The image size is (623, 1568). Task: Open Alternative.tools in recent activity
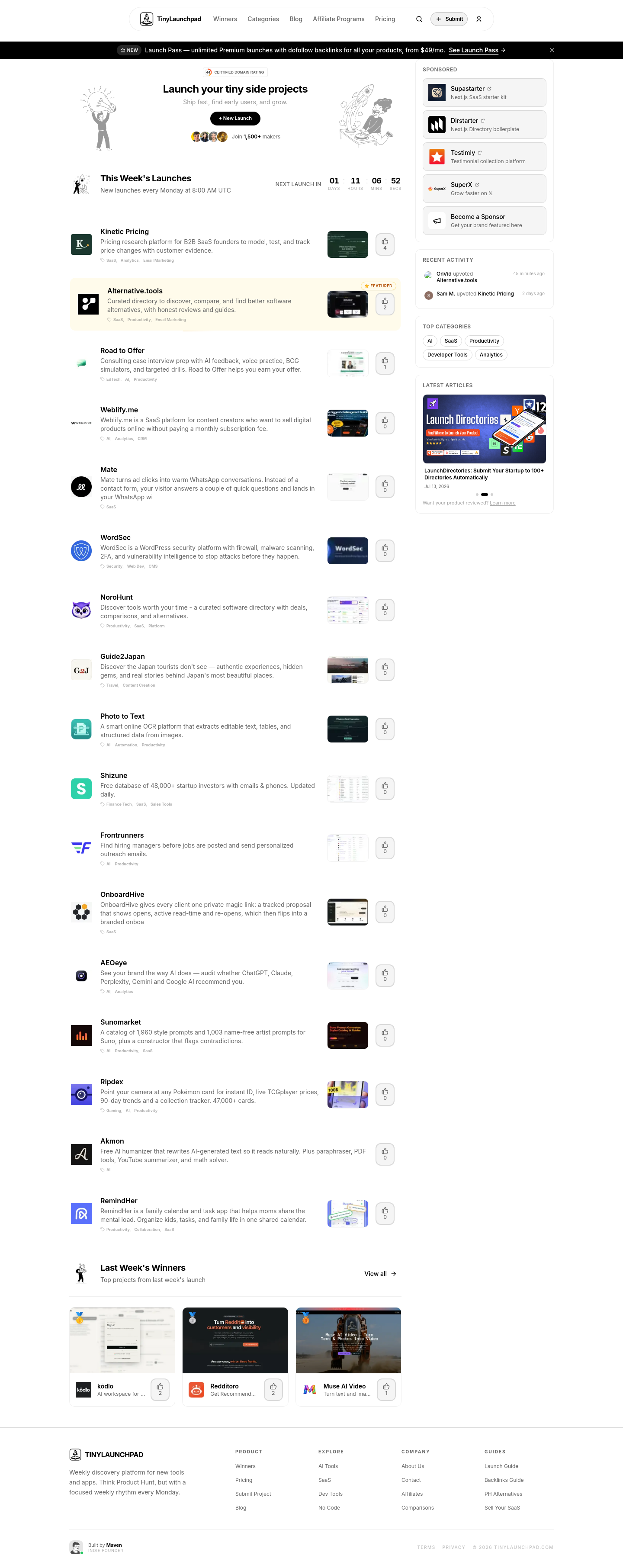click(x=456, y=281)
